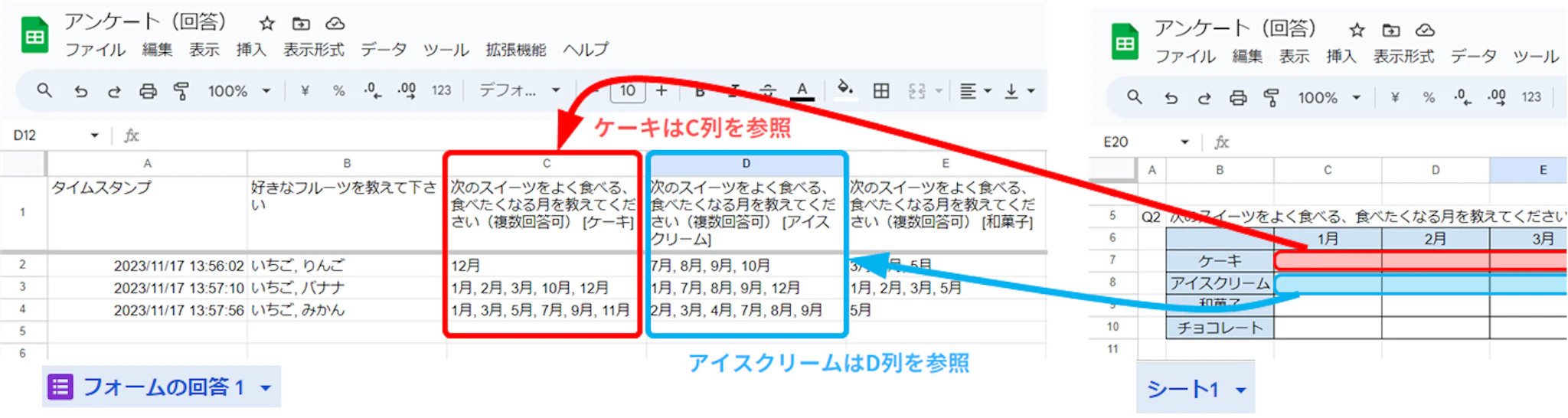The height and width of the screenshot is (418, 1568).
Task: Open the 拡張機能 menu
Action: 515,50
